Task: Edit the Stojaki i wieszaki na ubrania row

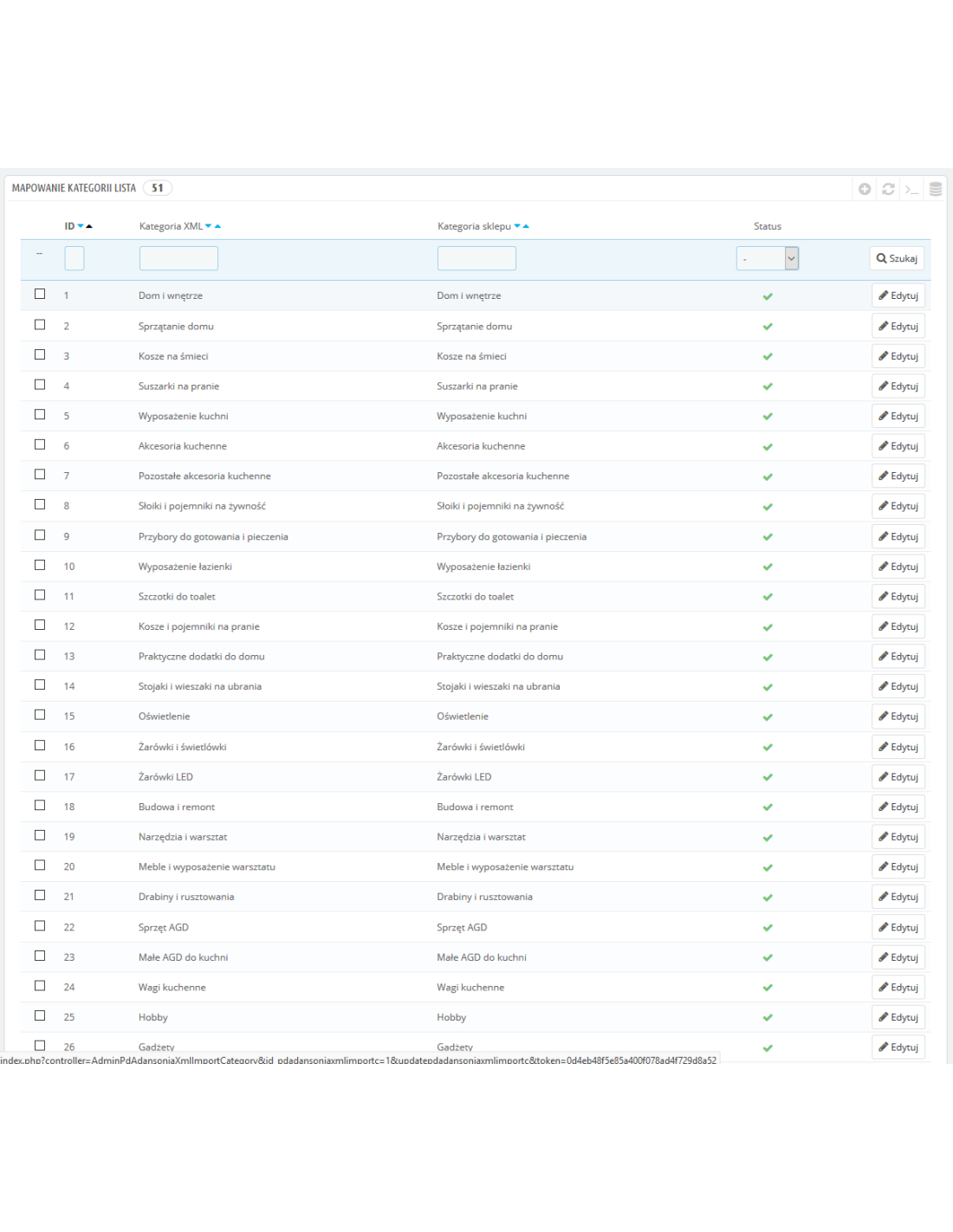Action: tap(898, 686)
